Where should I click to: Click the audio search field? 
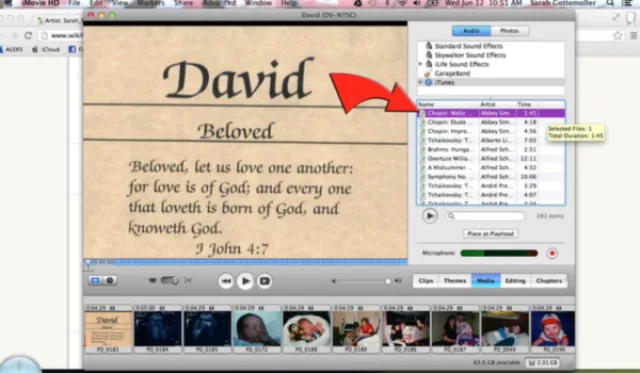[x=485, y=216]
